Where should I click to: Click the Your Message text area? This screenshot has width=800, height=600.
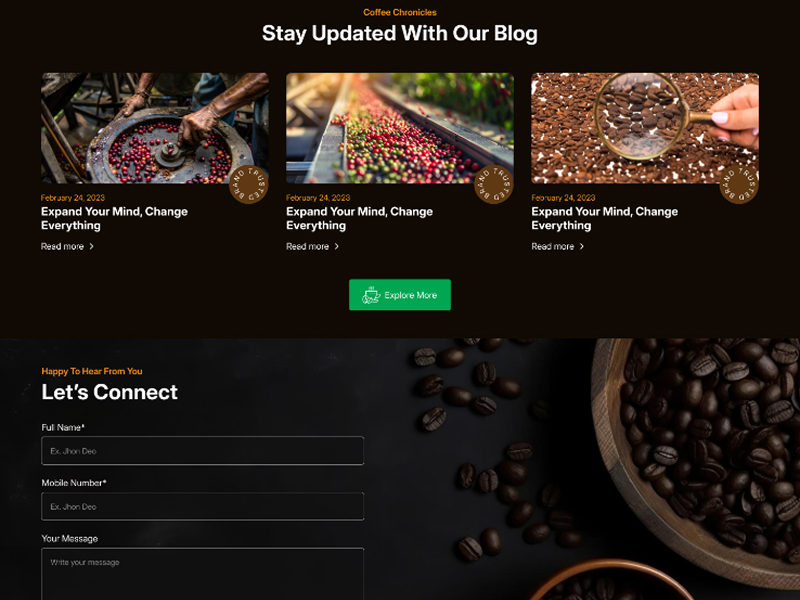203,574
